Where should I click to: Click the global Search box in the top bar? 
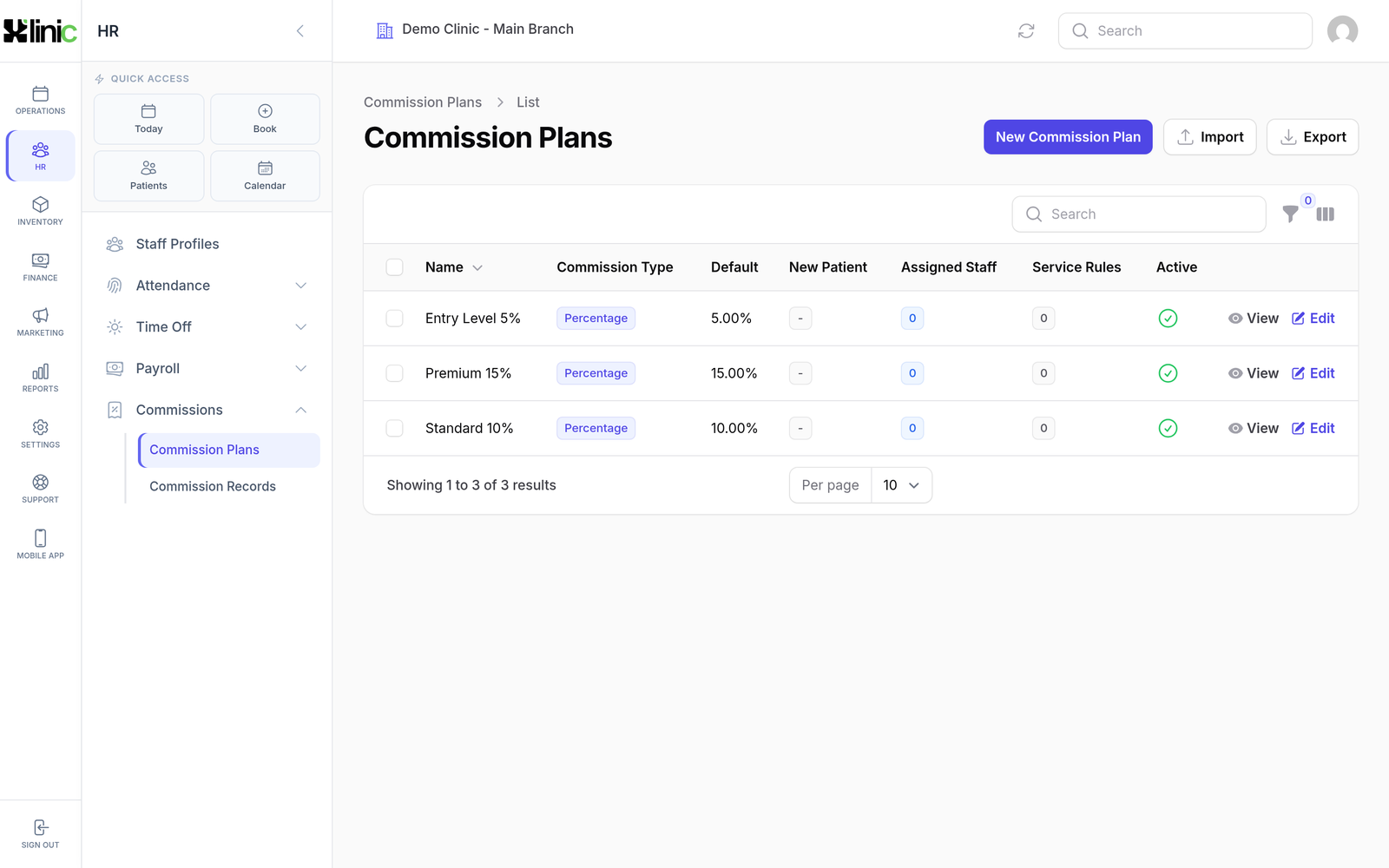pos(1185,31)
